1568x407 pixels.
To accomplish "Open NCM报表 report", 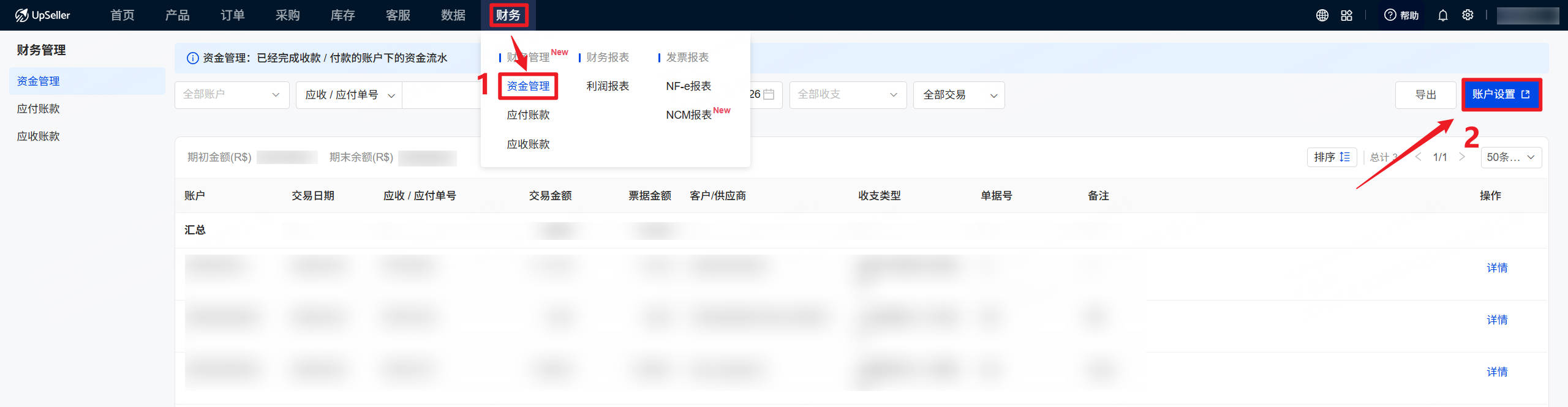I will 688,115.
